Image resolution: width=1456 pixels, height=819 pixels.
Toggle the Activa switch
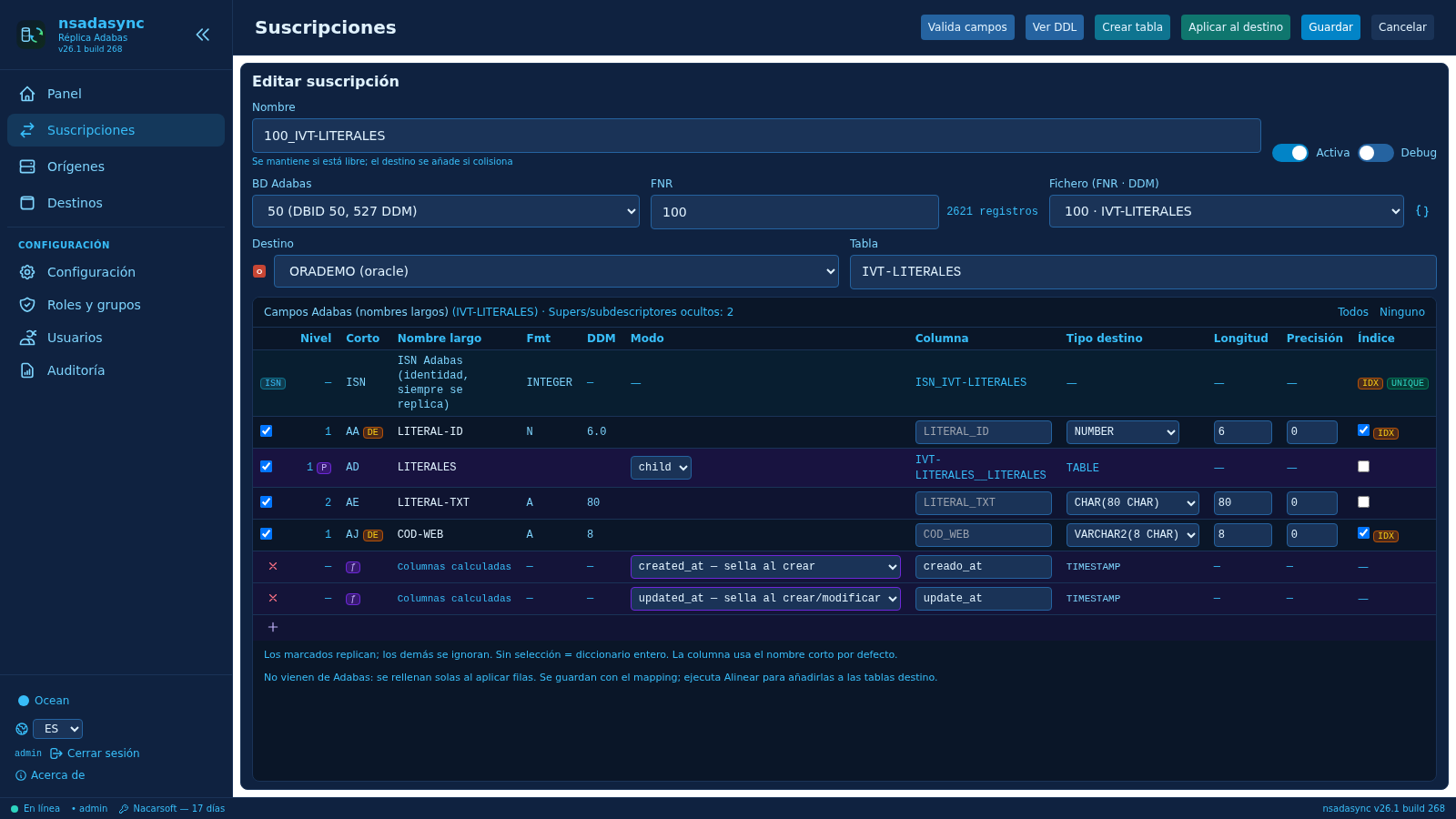coord(1289,153)
